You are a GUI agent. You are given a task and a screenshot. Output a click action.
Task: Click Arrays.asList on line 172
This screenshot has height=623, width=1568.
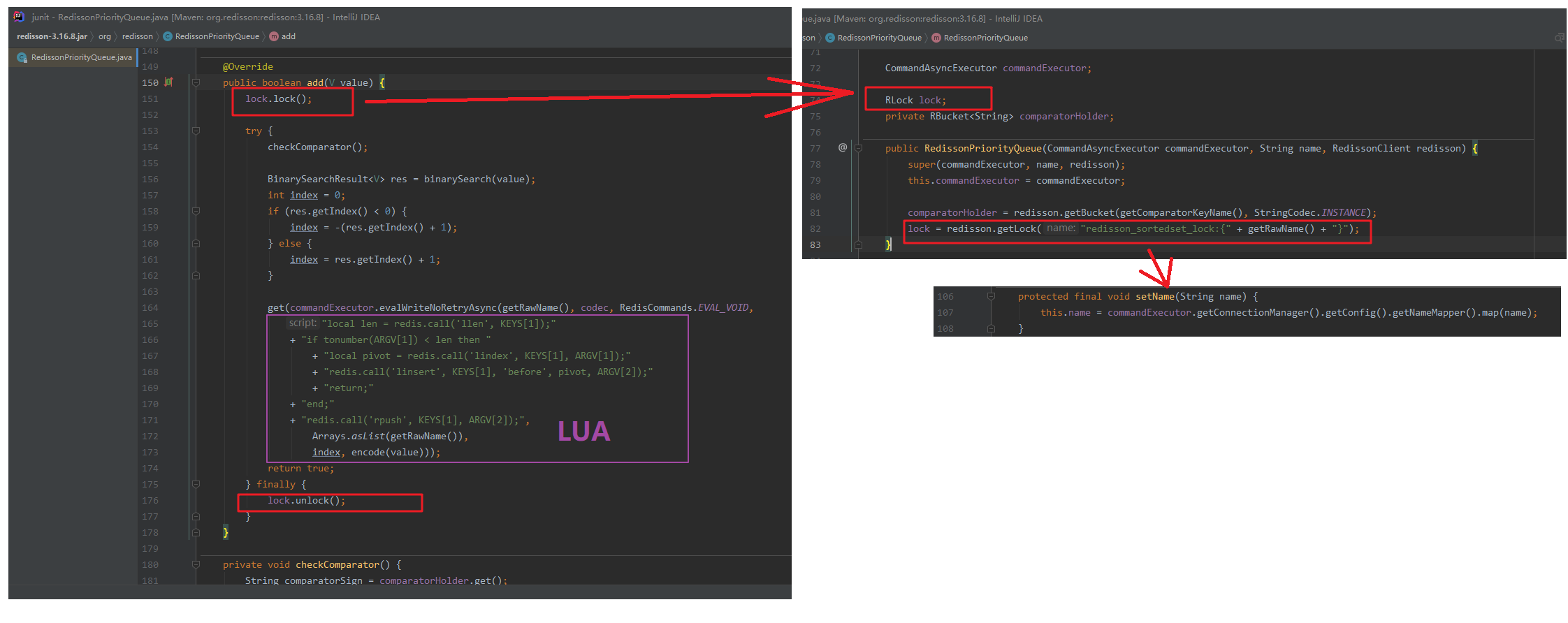tap(348, 436)
